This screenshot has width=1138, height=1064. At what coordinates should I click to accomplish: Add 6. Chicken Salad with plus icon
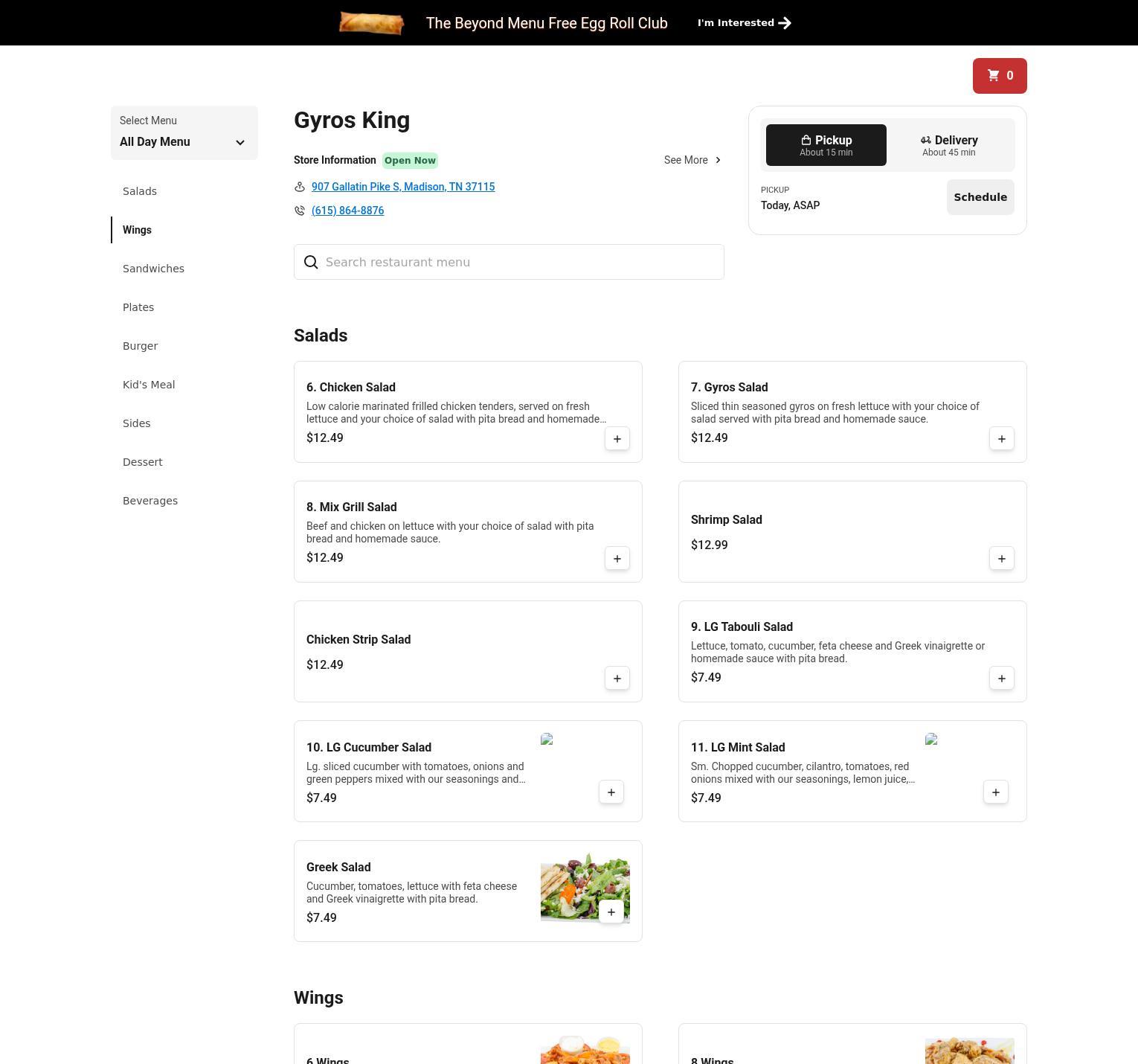coord(617,439)
